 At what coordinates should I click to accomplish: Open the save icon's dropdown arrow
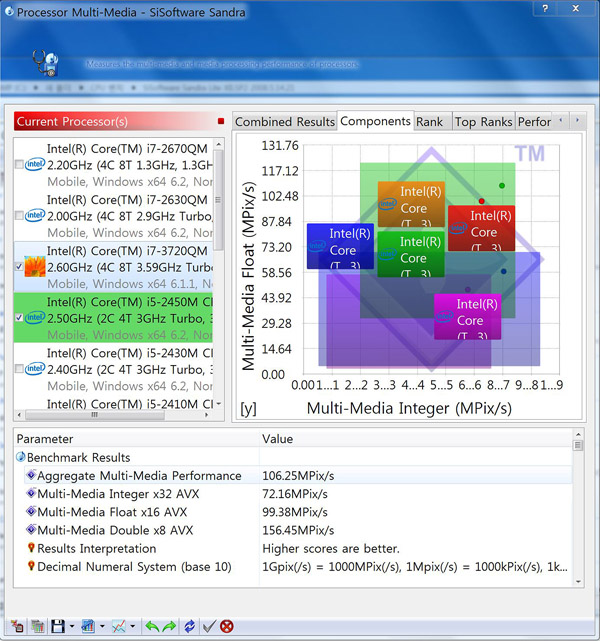tap(72, 626)
